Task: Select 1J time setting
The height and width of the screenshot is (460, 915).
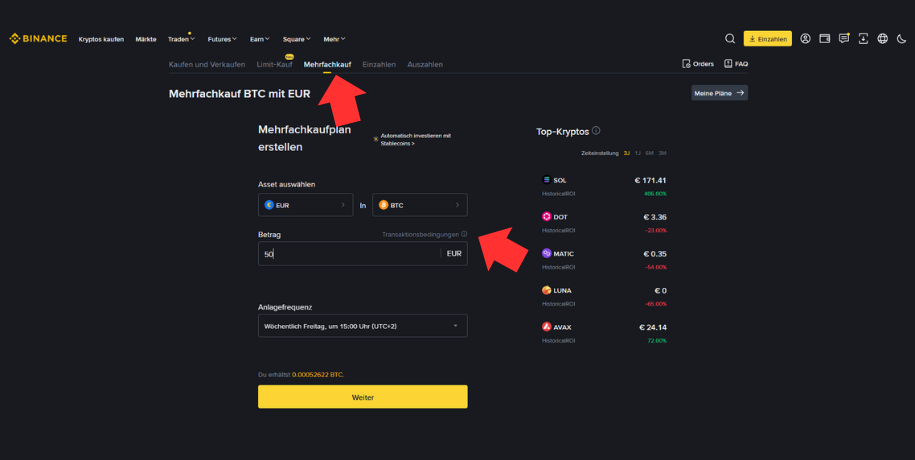Action: click(x=637, y=153)
